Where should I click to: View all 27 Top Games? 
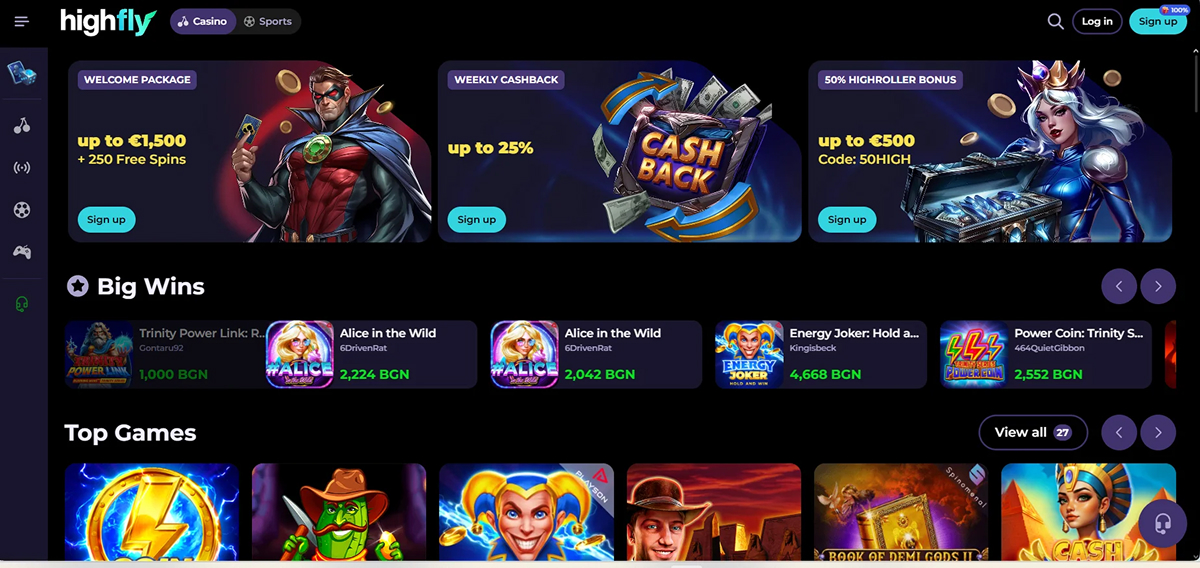(x=1033, y=432)
